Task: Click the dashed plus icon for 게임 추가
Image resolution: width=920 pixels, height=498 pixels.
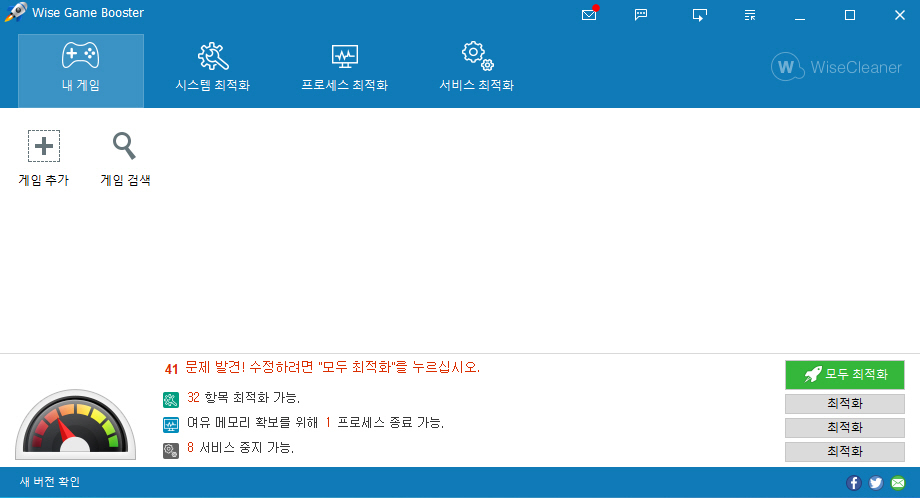Action: coord(44,146)
